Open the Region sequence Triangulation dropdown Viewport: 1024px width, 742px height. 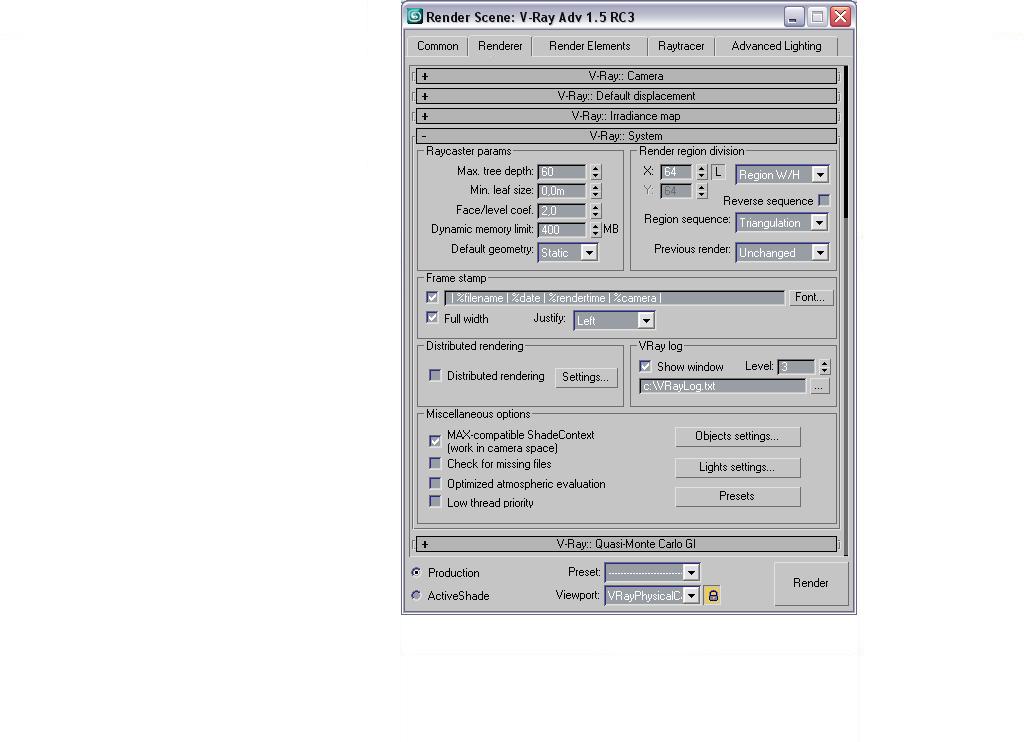tap(782, 223)
